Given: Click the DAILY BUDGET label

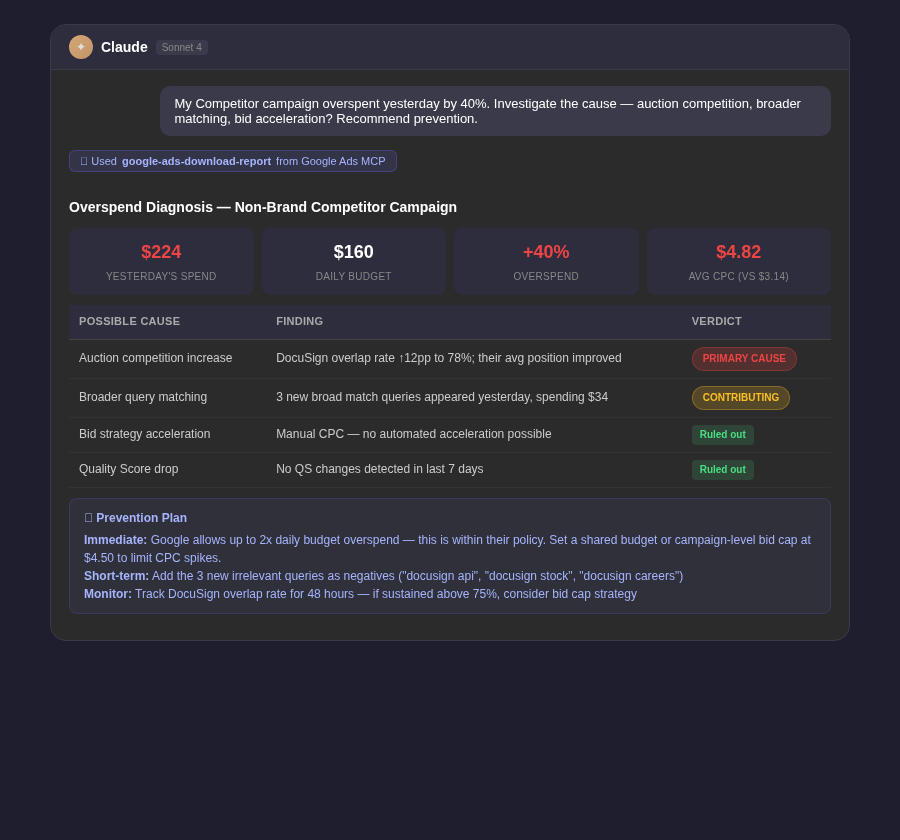Looking at the screenshot, I should pyautogui.click(x=354, y=276).
